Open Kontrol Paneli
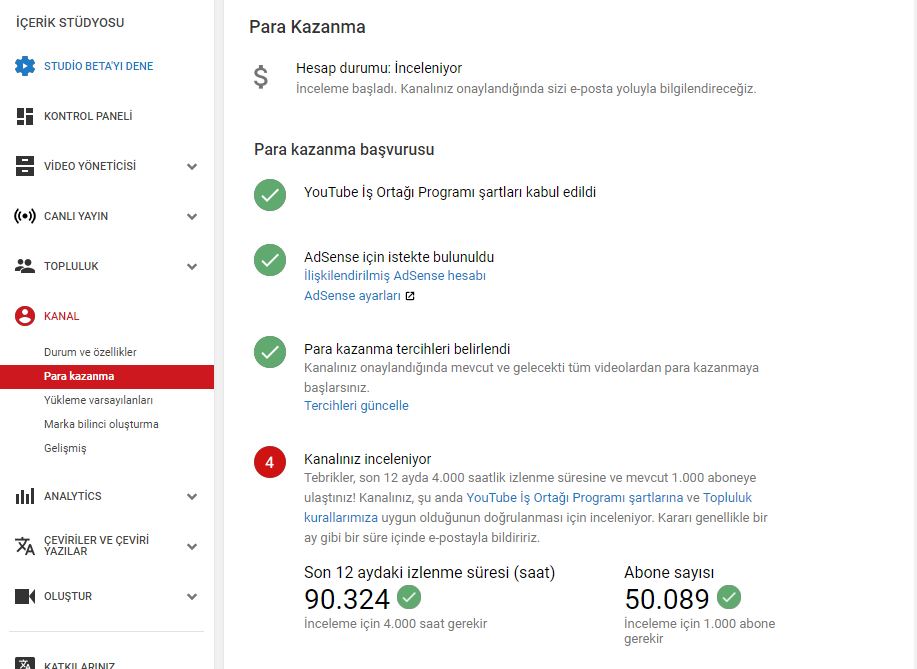 tap(88, 116)
